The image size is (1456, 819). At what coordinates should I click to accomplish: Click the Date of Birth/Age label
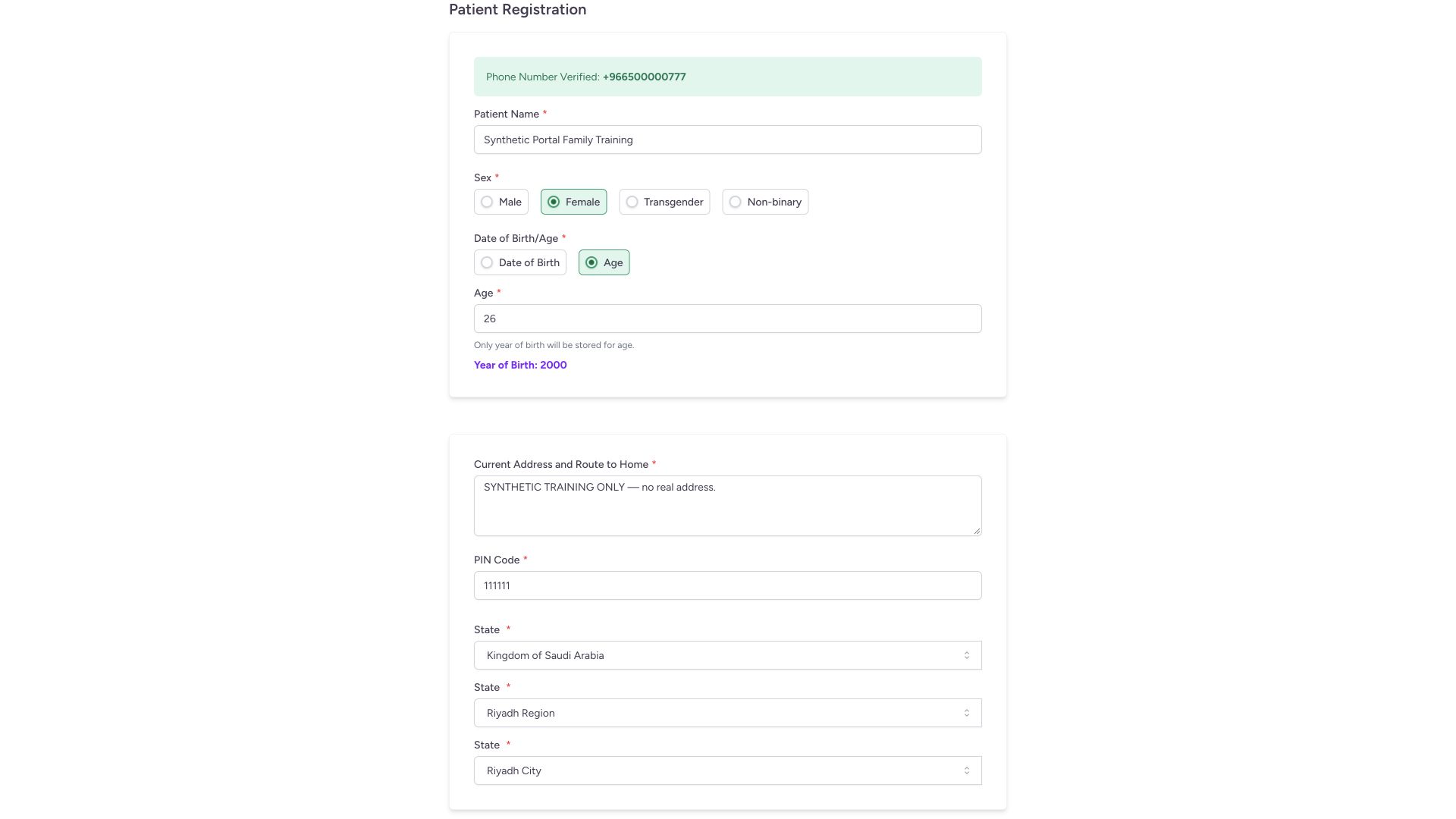516,238
